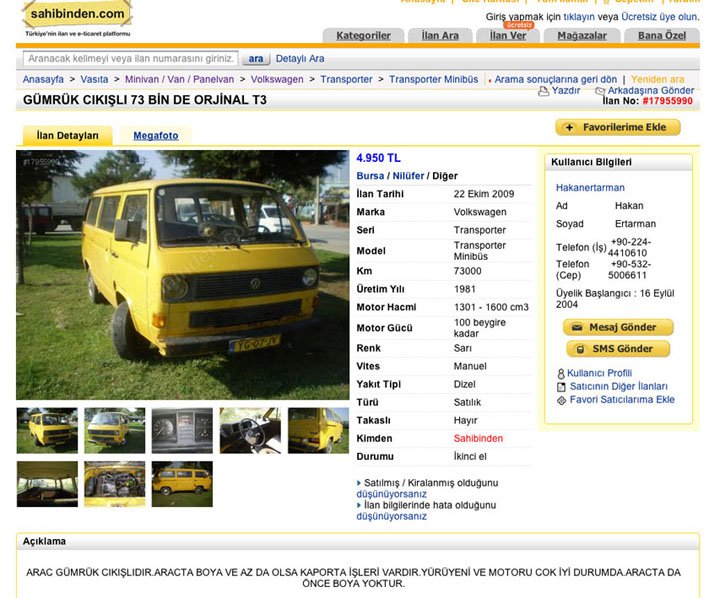Open the Kullanıcı Profili link

[600, 373]
